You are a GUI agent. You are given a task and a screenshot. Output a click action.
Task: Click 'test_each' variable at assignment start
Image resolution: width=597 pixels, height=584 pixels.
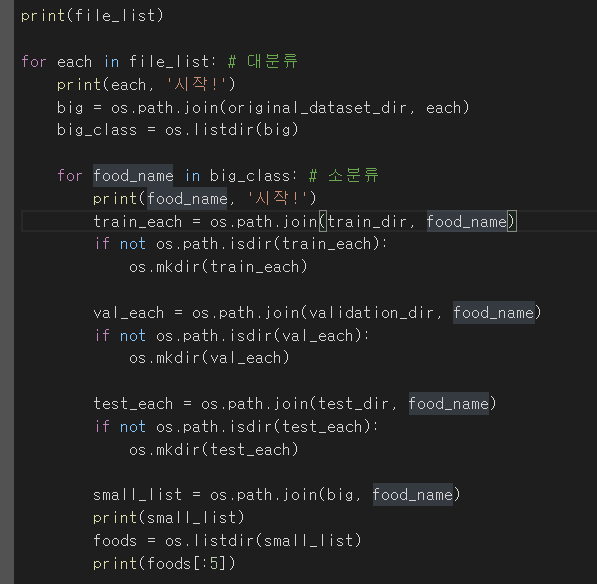click(133, 404)
